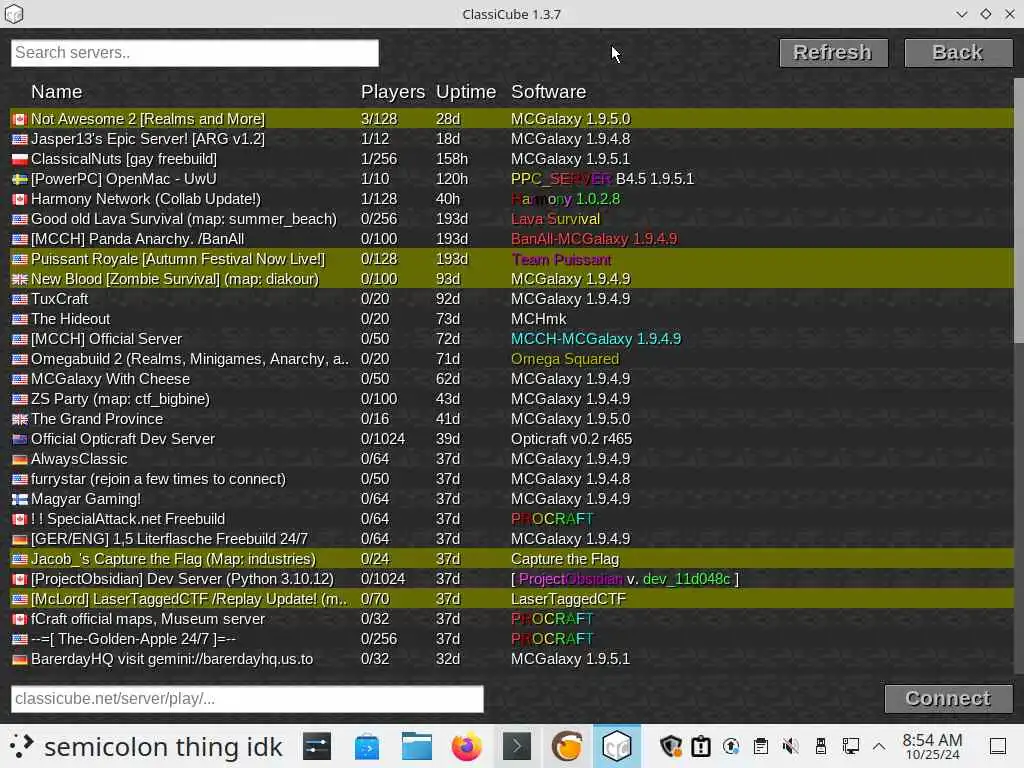The width and height of the screenshot is (1024, 768).
Task: Select The Hideout server
Action: 511,319
